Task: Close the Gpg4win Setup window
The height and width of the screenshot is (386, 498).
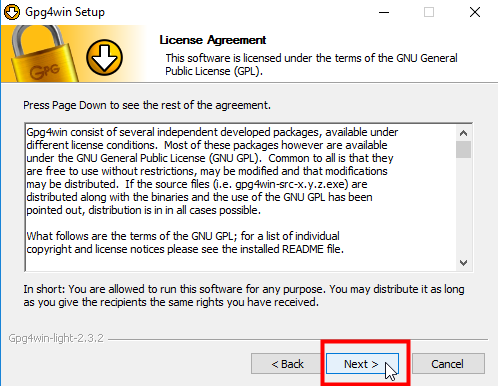Action: (475, 12)
